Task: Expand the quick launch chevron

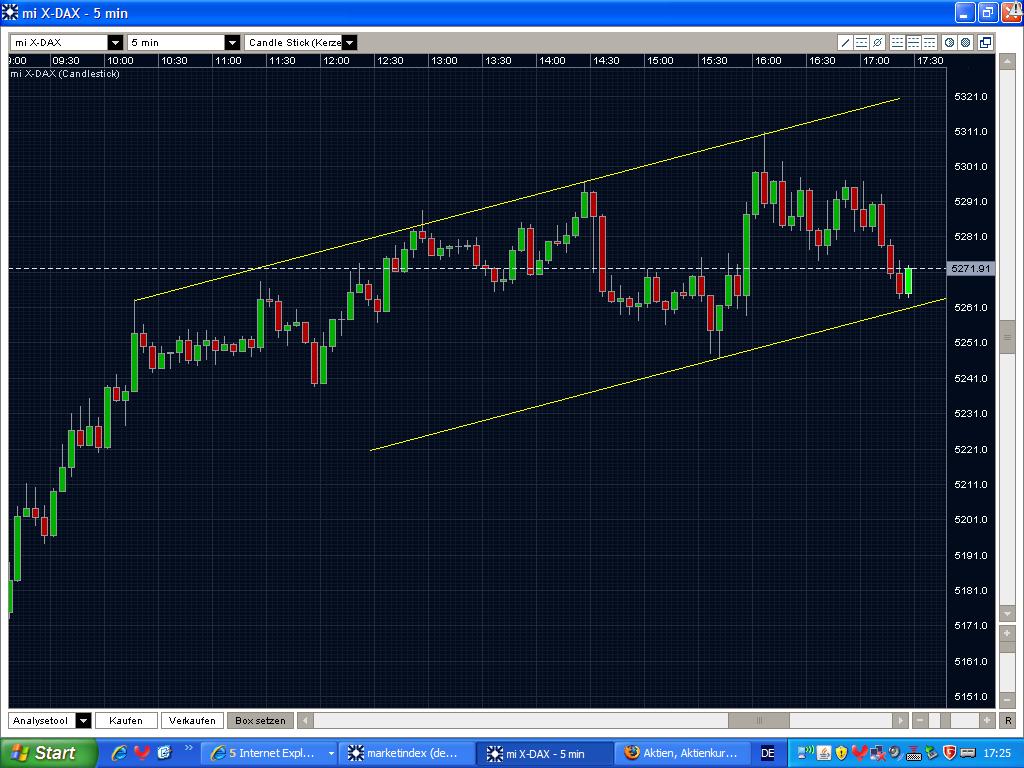Action: click(189, 748)
